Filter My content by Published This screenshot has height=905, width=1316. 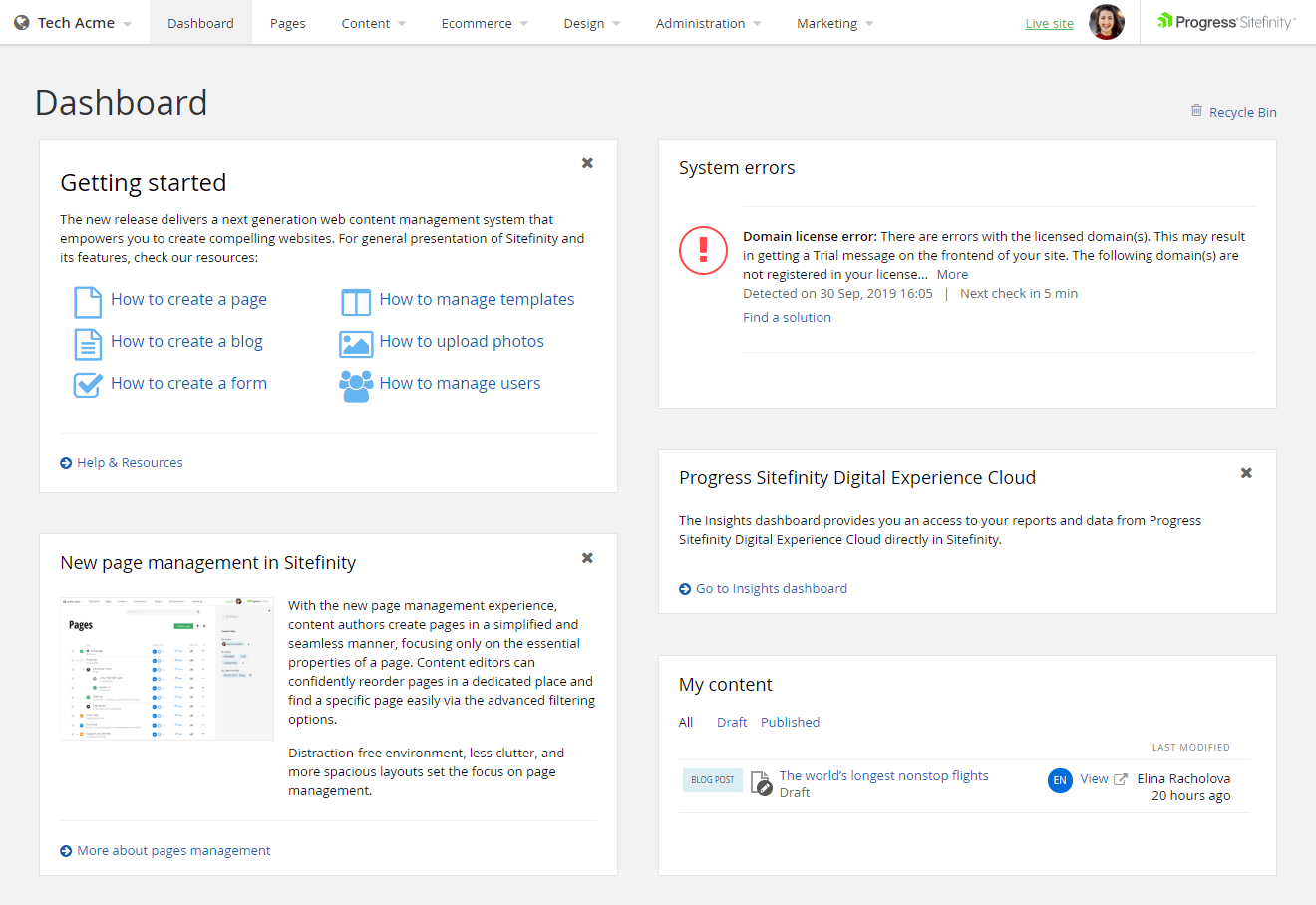coord(790,722)
